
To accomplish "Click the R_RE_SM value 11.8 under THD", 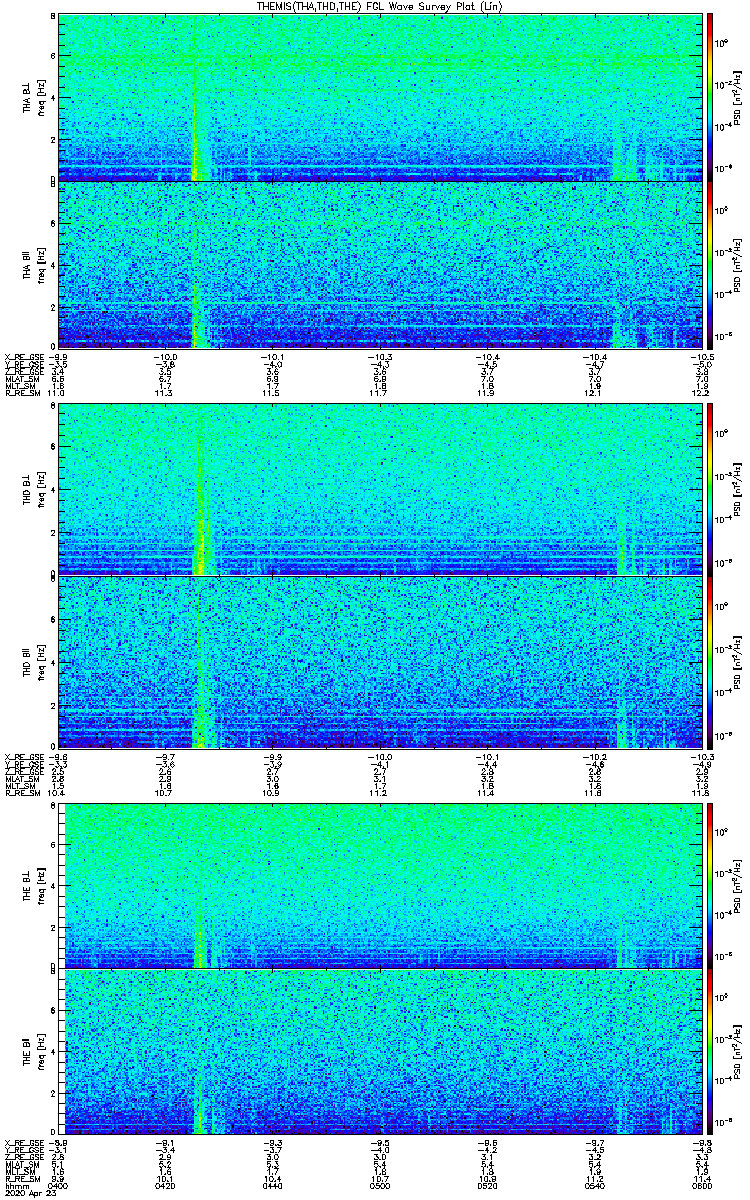I will [701, 793].
